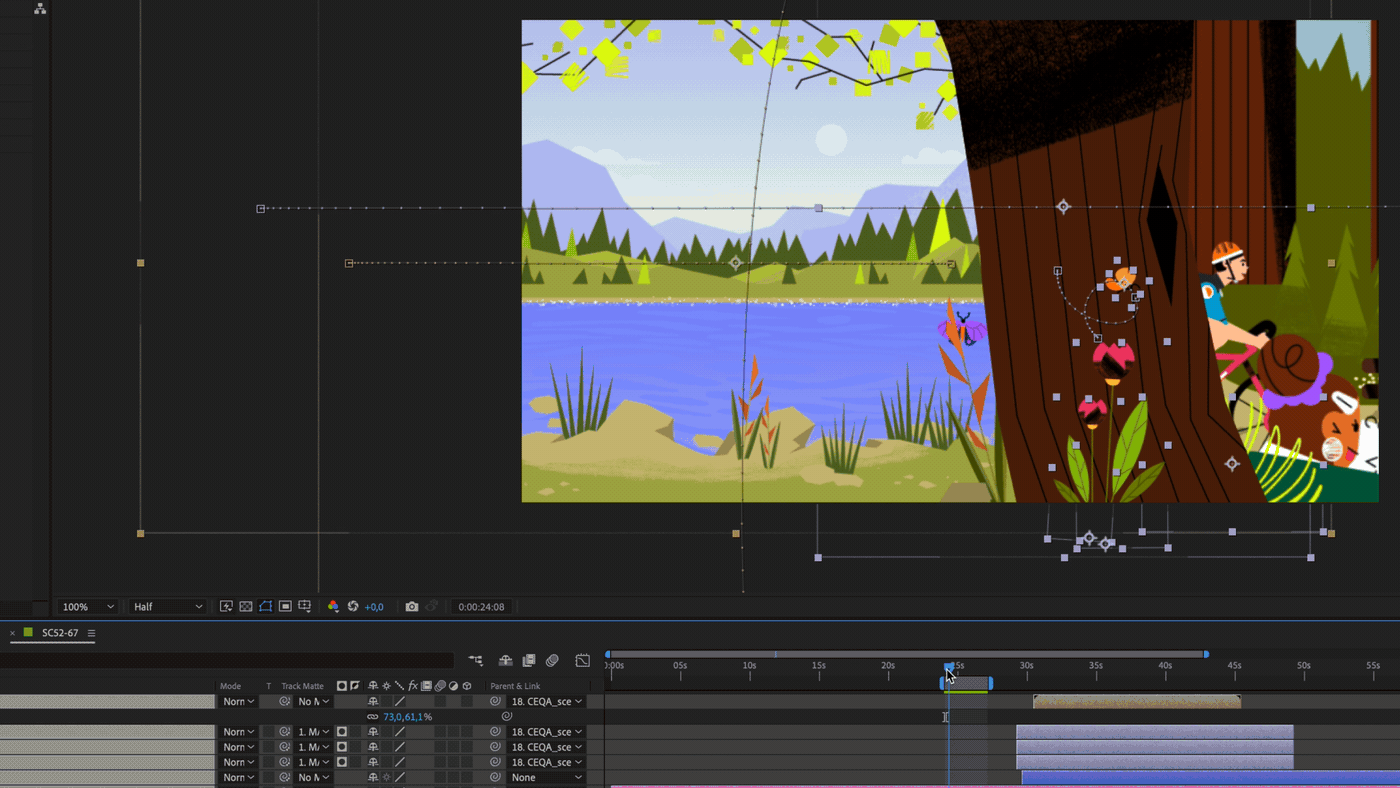Toggle Mask and Shape Path Visibility
The image size is (1400, 788).
tap(266, 607)
